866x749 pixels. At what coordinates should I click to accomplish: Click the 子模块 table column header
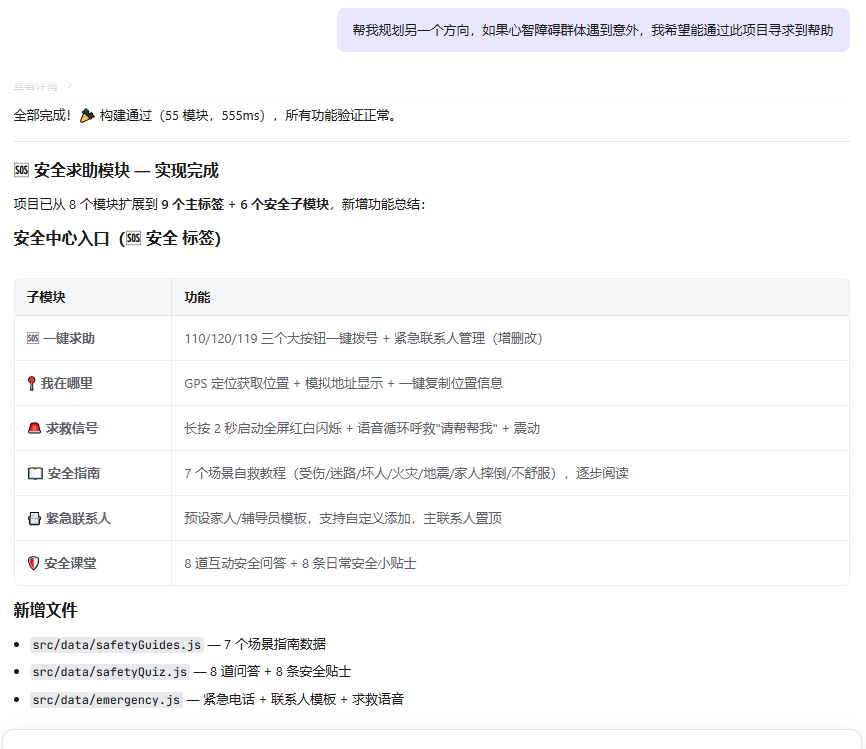(46, 298)
